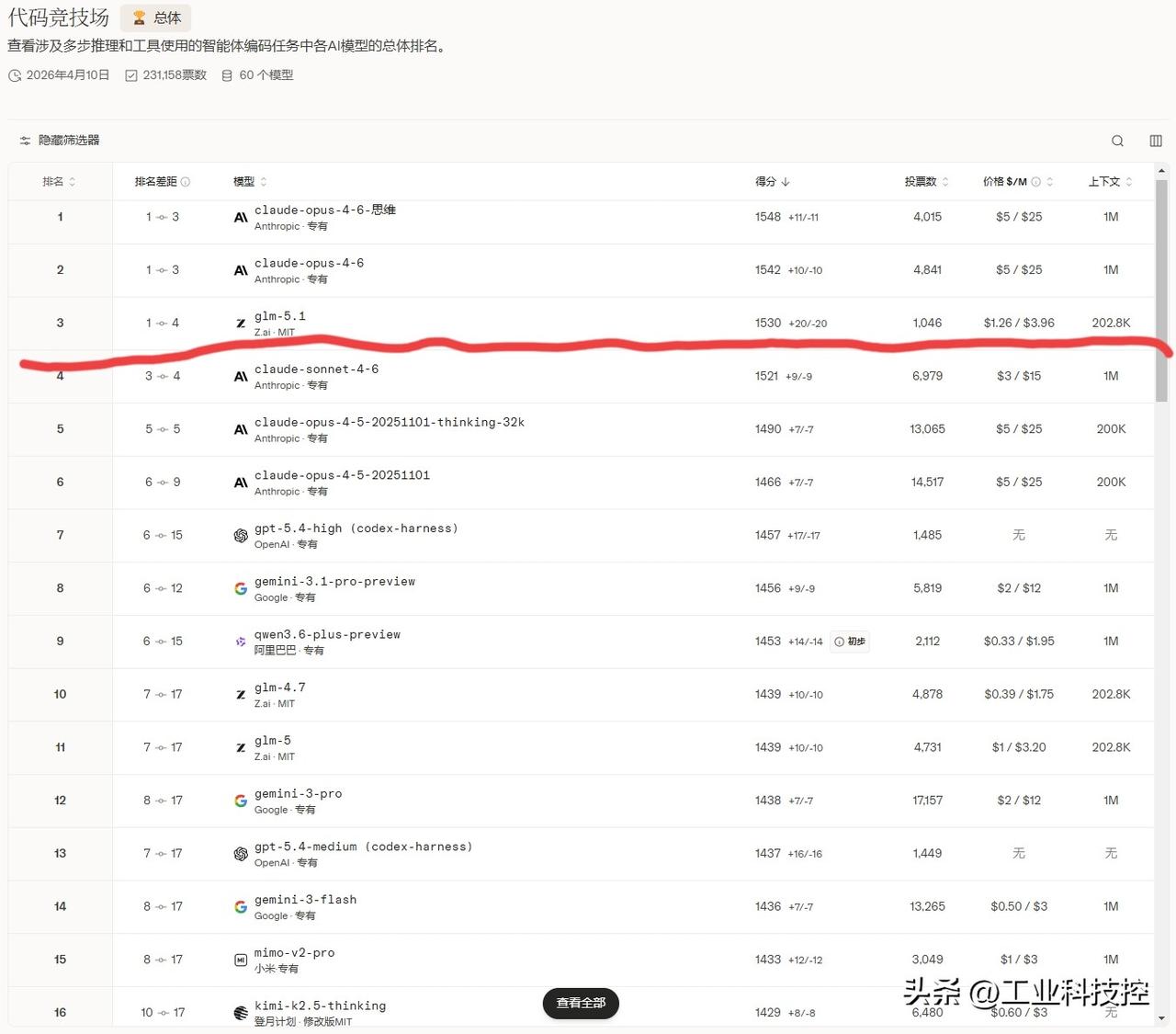Open the glm-5.1 model entry
The image size is (1176, 1034).
[x=280, y=315]
